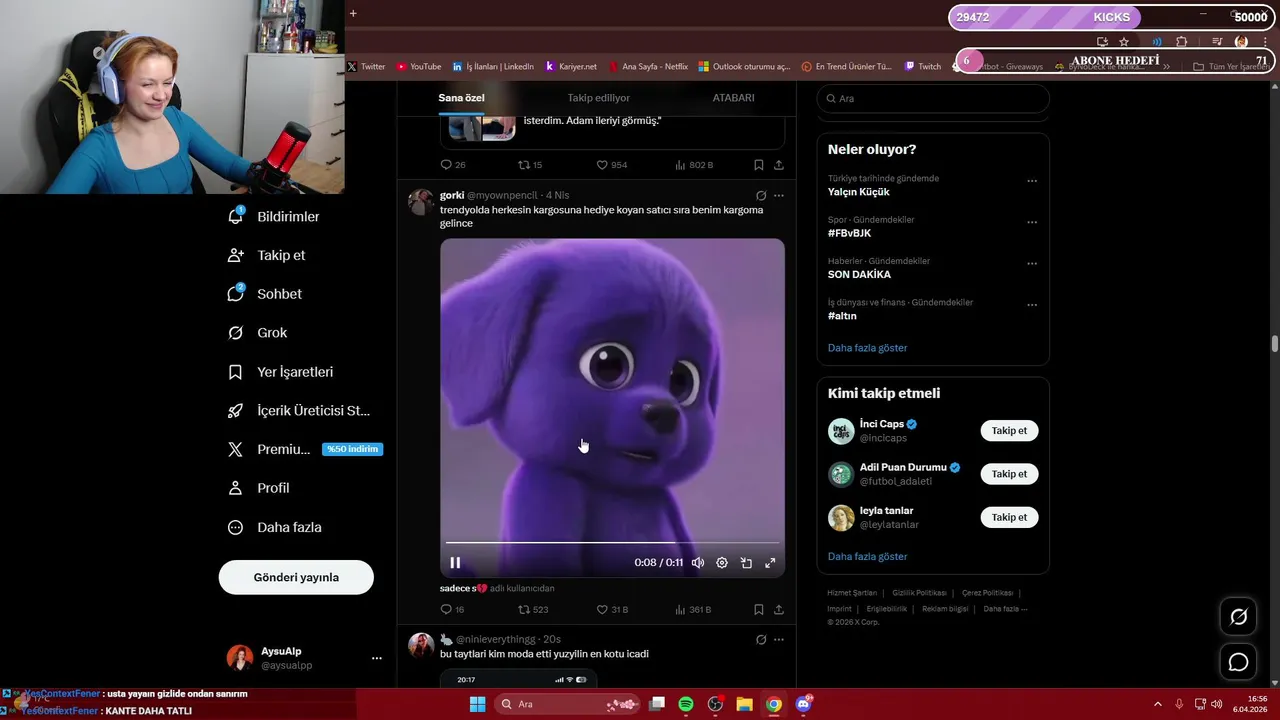Share gorki's post
Screen dimensions: 1280x720
(779, 609)
